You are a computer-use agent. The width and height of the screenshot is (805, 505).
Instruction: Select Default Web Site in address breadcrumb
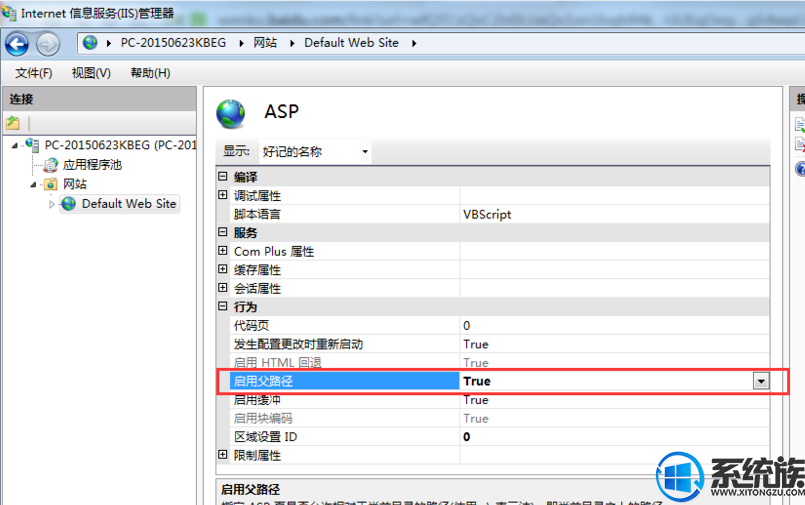(351, 43)
